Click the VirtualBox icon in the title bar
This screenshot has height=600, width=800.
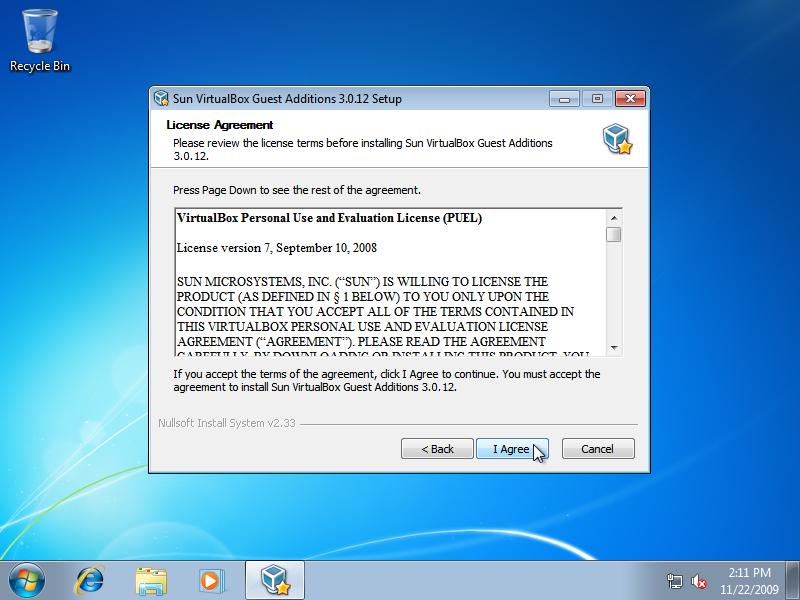click(161, 99)
